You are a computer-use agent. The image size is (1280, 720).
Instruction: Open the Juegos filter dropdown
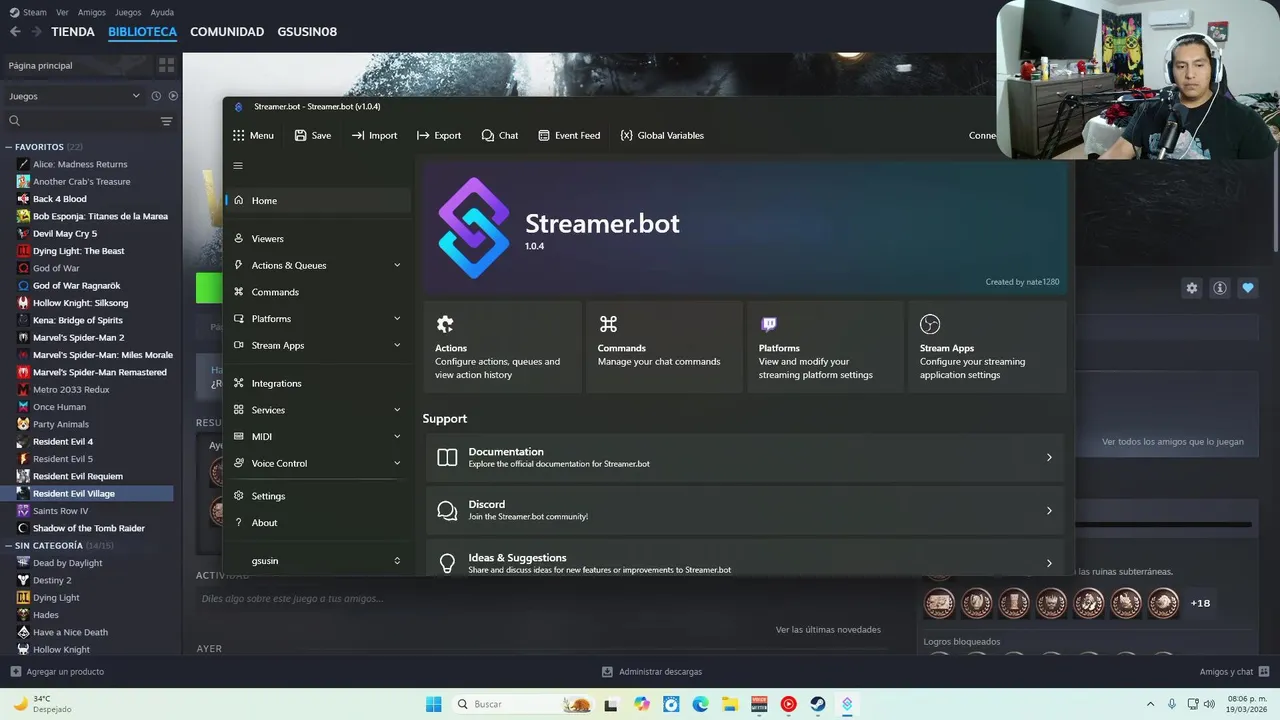pos(74,96)
